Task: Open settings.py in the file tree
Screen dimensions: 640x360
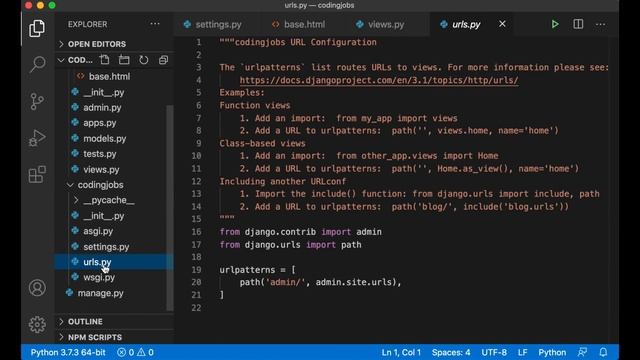Action: click(x=106, y=247)
